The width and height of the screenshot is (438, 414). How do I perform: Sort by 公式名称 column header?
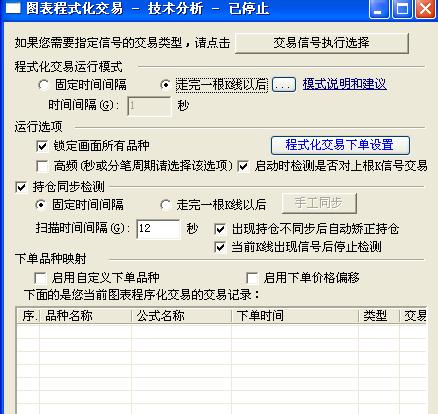coord(181,316)
